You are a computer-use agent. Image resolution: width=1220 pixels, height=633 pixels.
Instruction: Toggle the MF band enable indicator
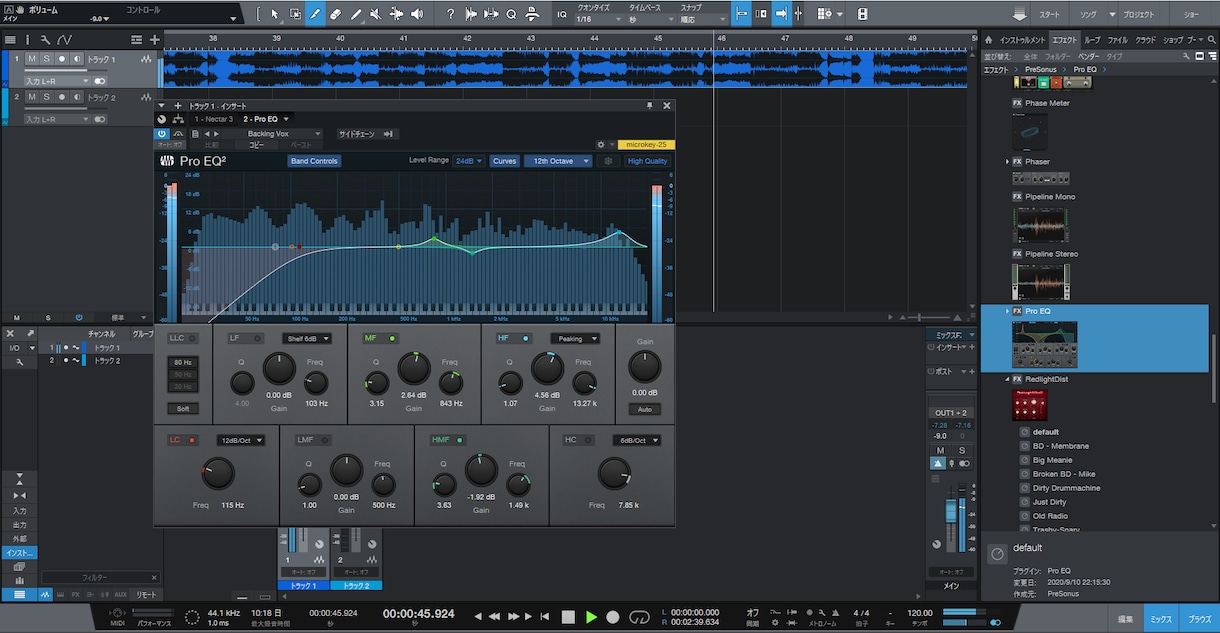392,339
